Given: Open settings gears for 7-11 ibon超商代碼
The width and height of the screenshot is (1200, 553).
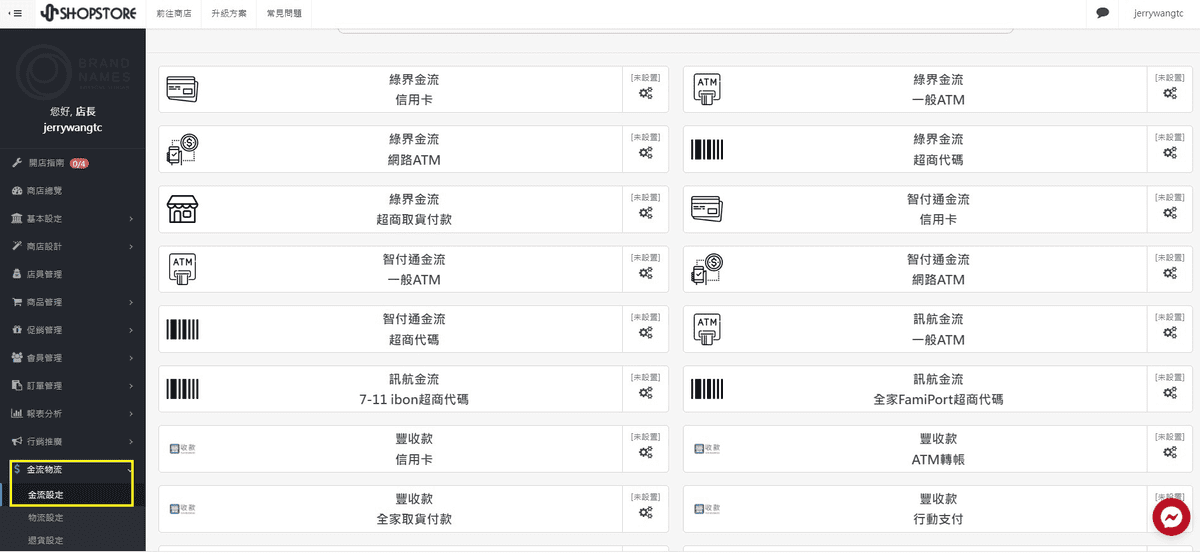Looking at the screenshot, I should (646, 393).
